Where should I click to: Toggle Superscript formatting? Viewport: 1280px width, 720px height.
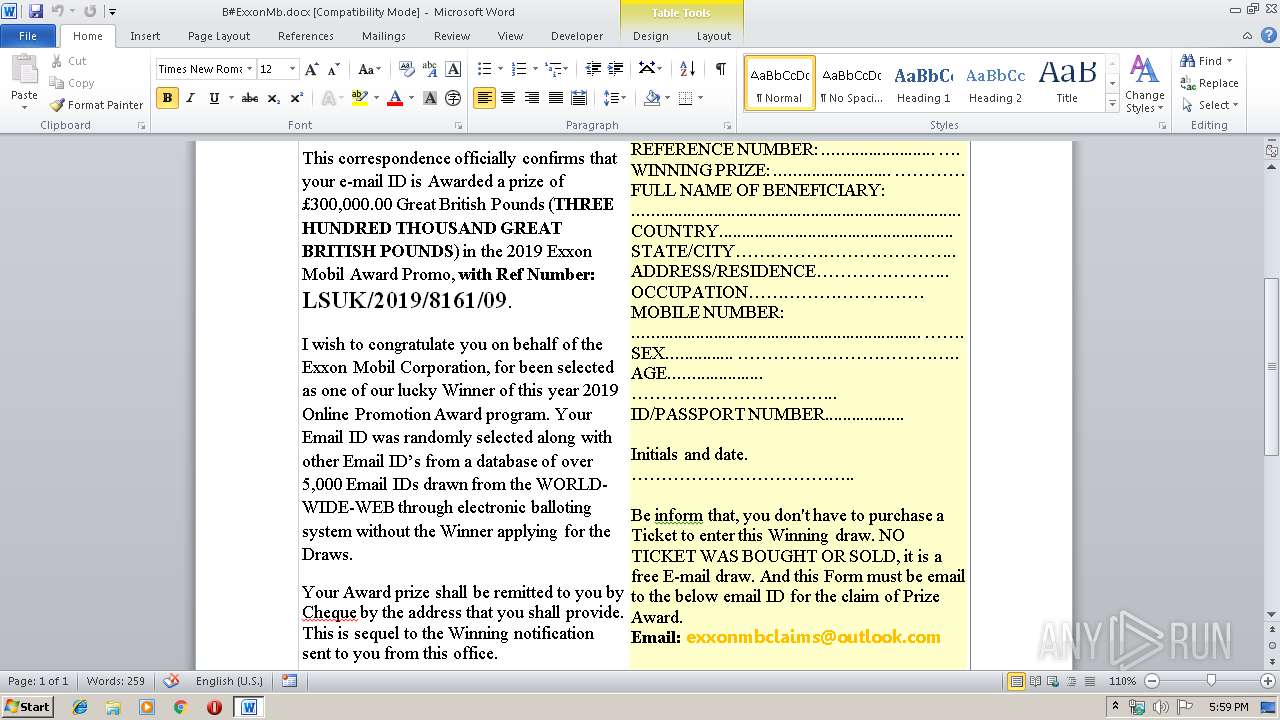[296, 98]
